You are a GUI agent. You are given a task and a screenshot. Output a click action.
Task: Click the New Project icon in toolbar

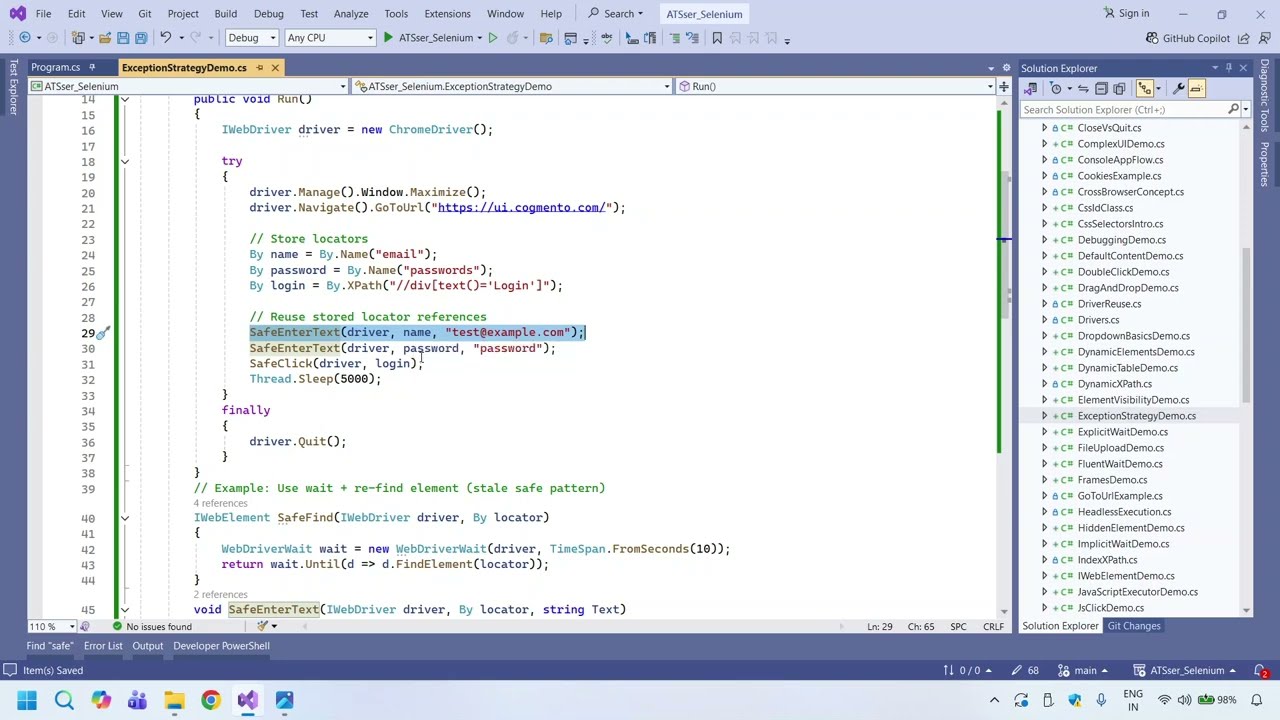click(78, 38)
